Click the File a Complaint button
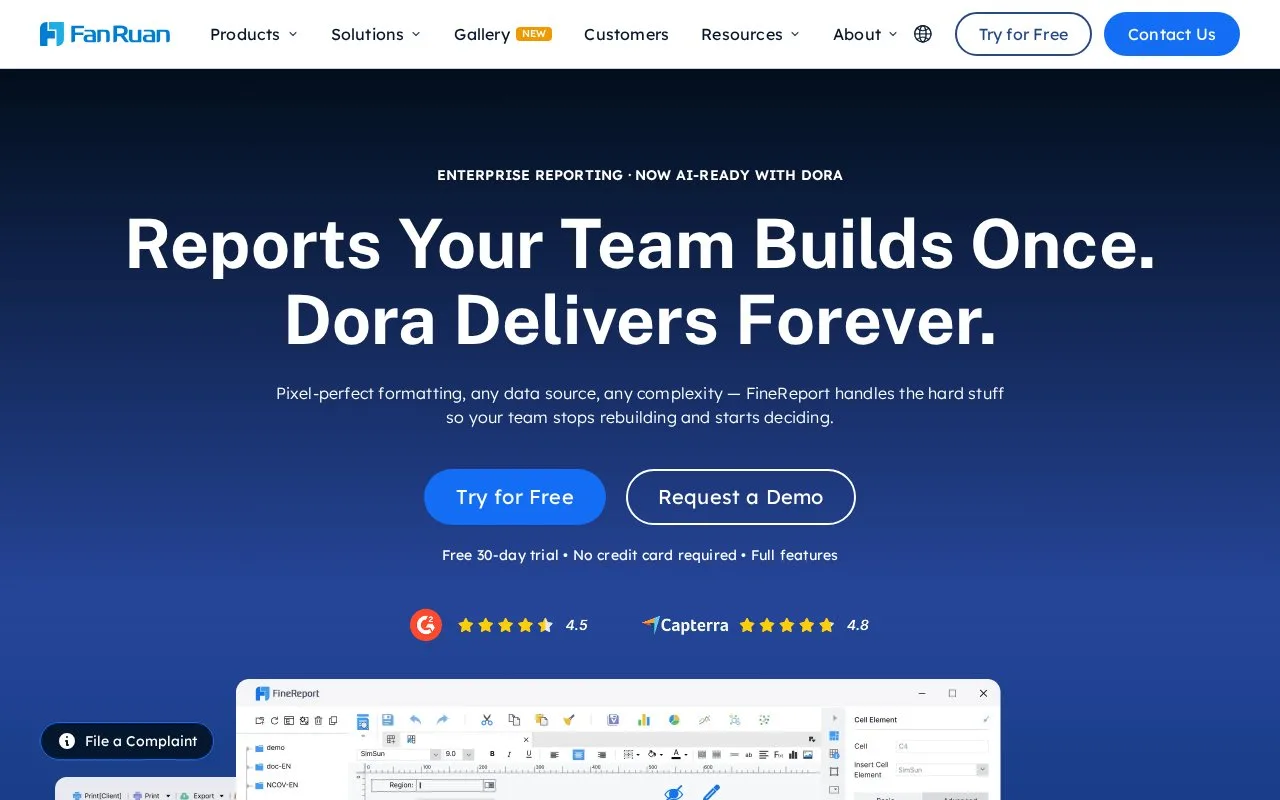This screenshot has height=800, width=1280. [x=127, y=741]
